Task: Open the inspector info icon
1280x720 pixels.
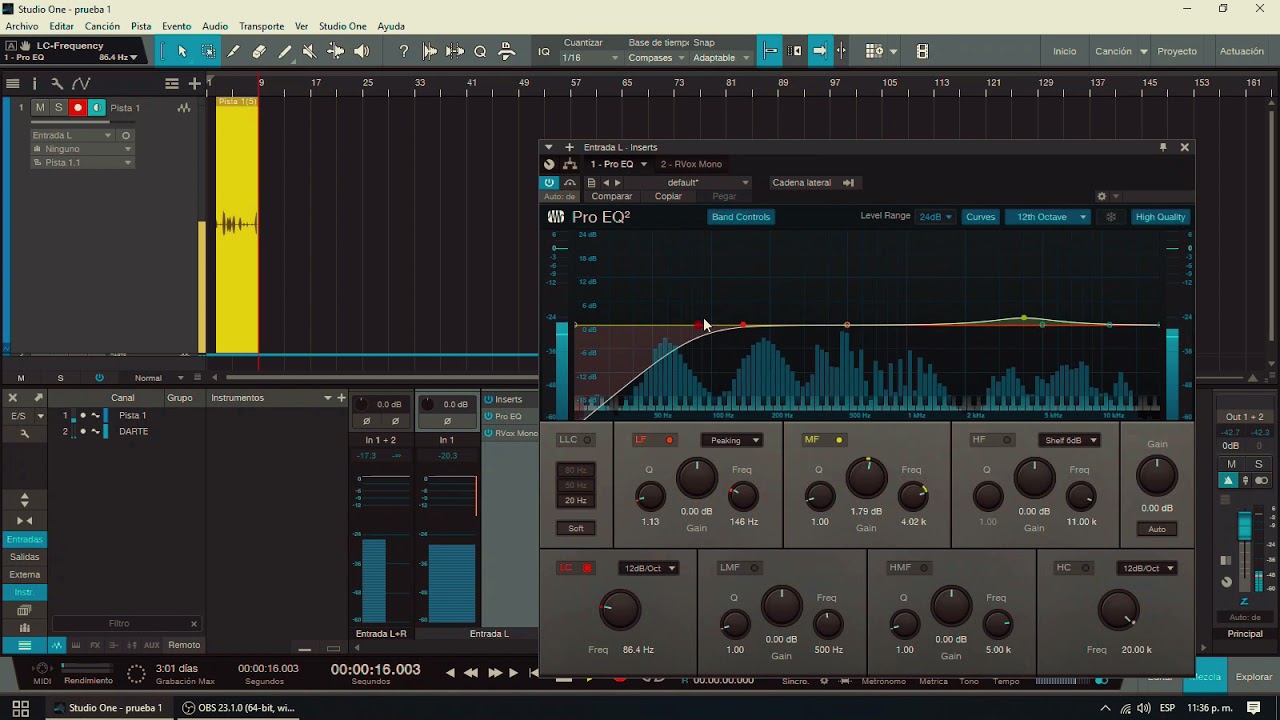Action: pos(34,84)
